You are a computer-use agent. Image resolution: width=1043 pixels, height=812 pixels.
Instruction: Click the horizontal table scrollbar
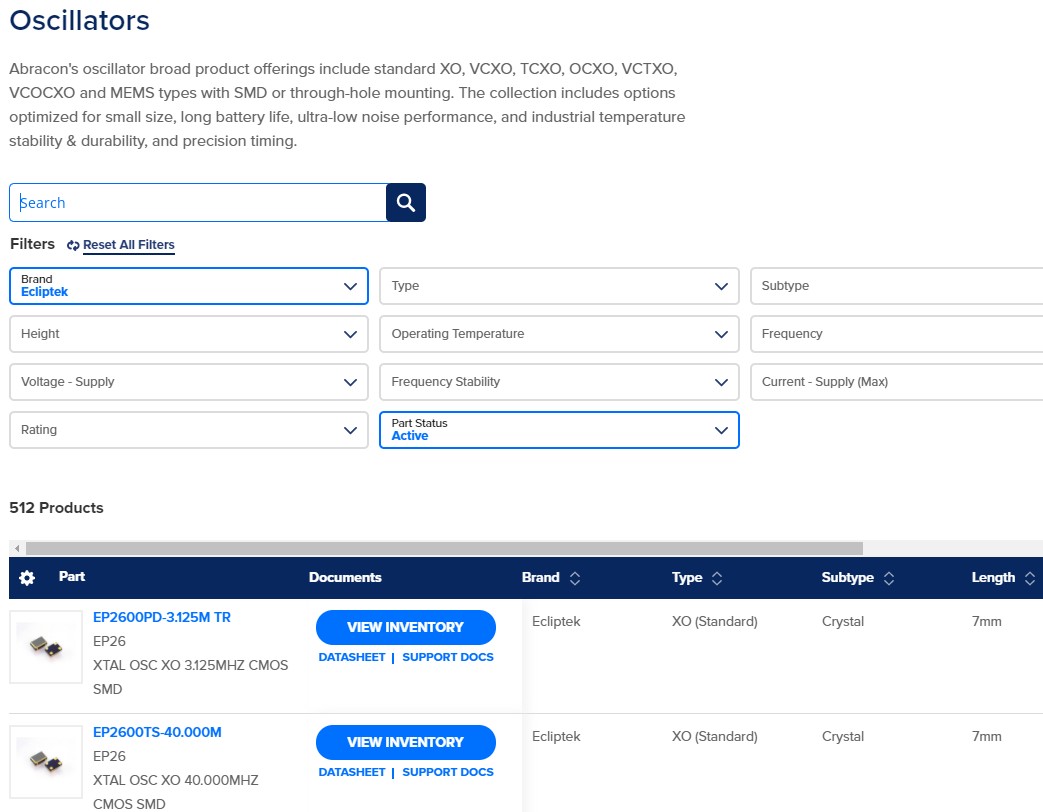(444, 548)
